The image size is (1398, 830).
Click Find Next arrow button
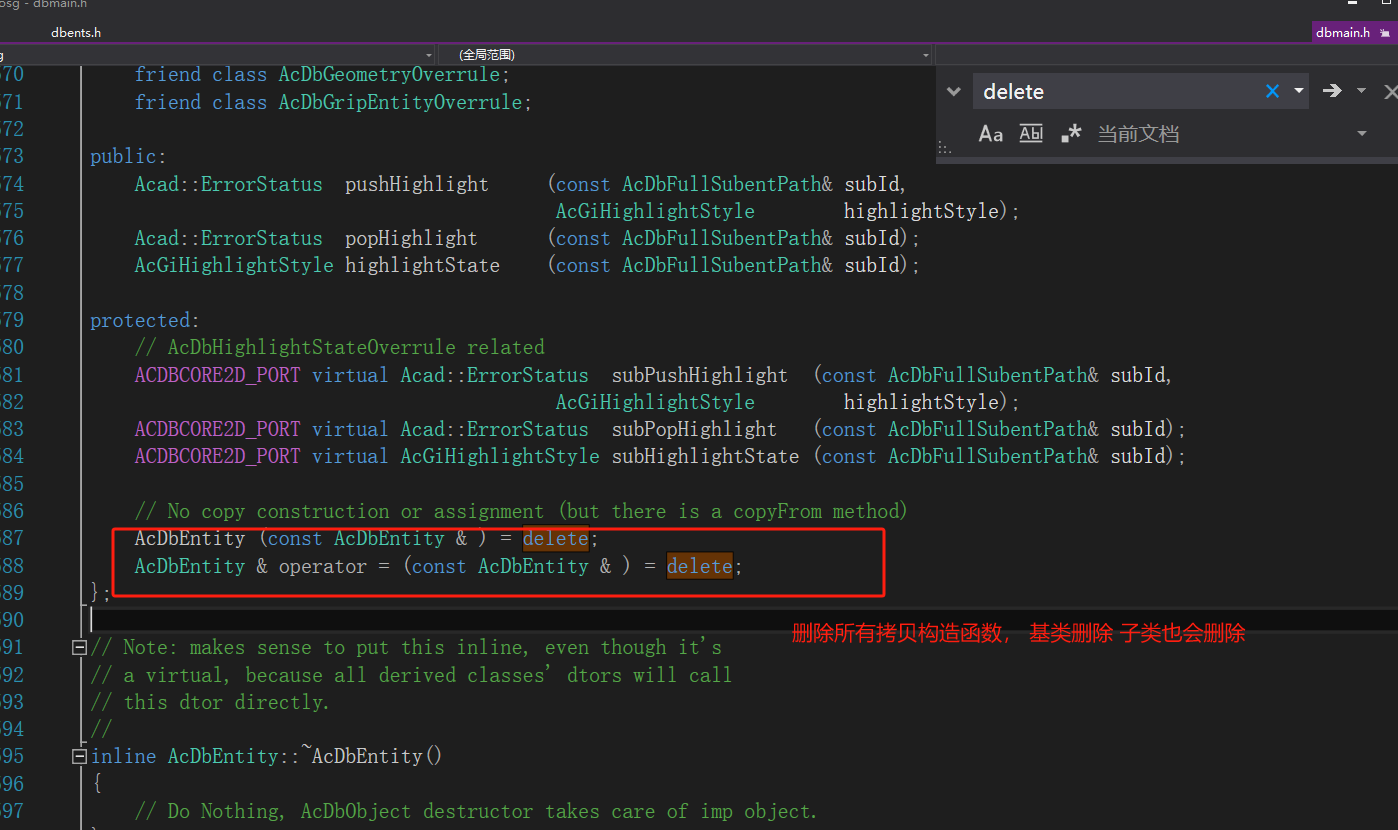(1331, 91)
